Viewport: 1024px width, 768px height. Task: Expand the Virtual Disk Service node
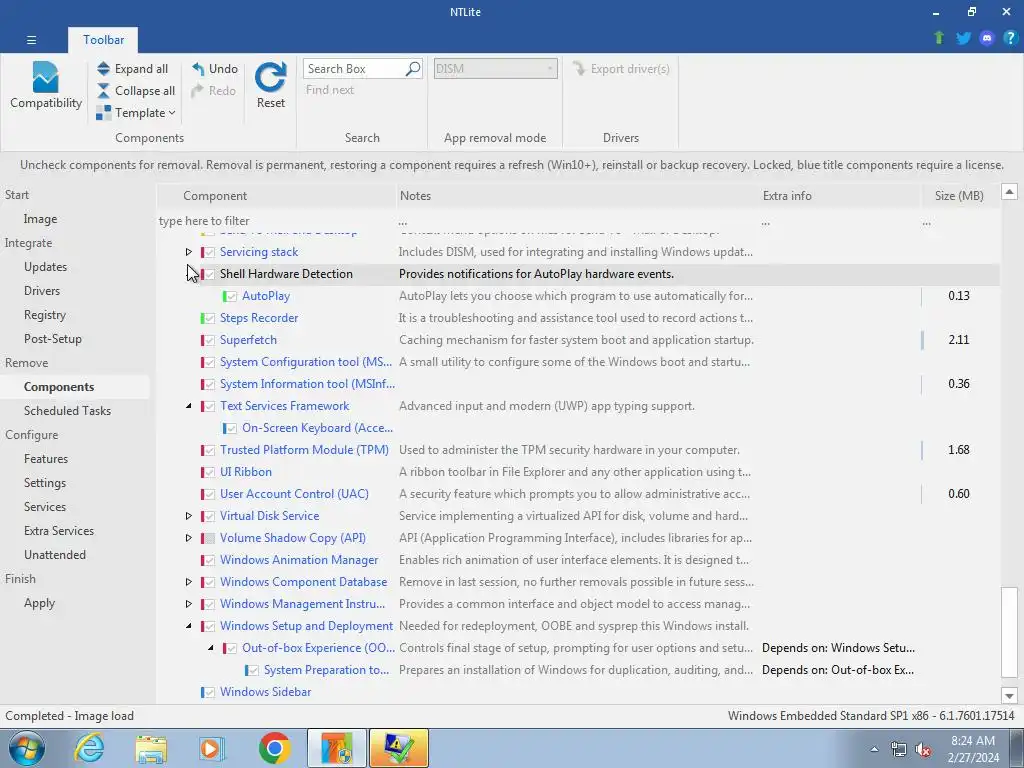tap(189, 516)
